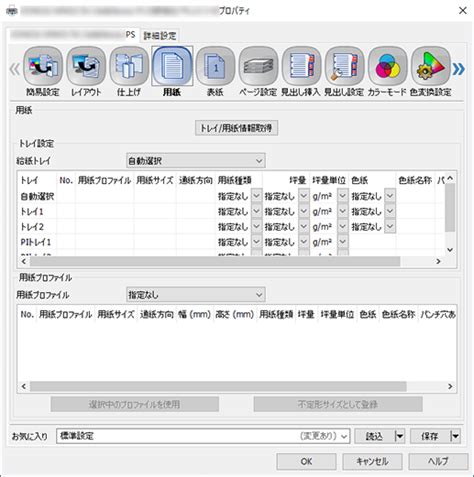Click 選択中のプロファイルを使用 button

pos(135,404)
